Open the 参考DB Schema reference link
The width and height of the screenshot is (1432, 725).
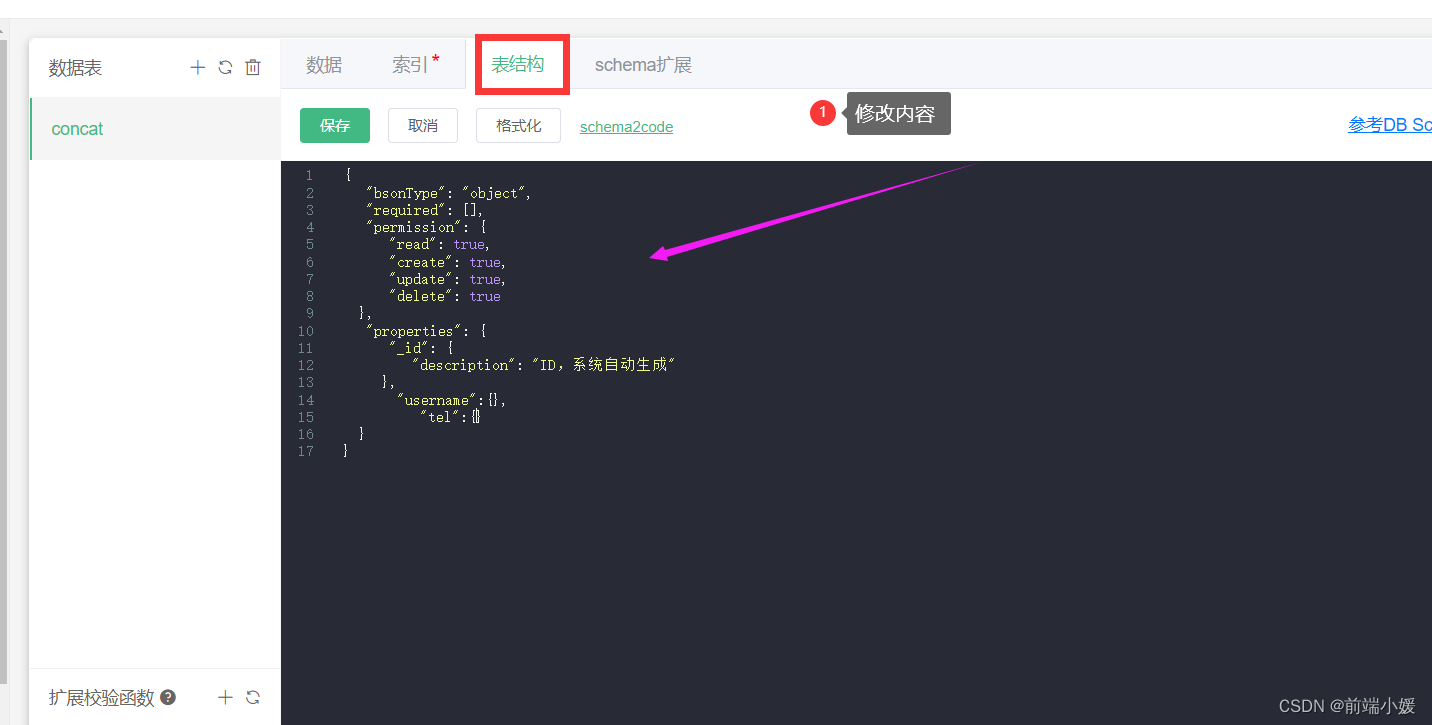tap(1390, 125)
